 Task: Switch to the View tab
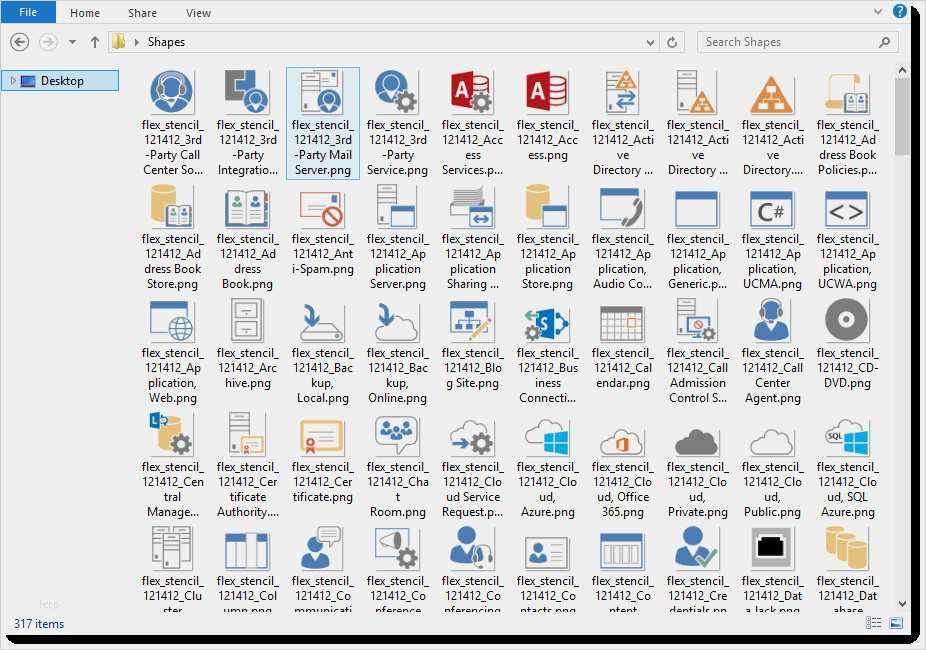pyautogui.click(x=198, y=13)
